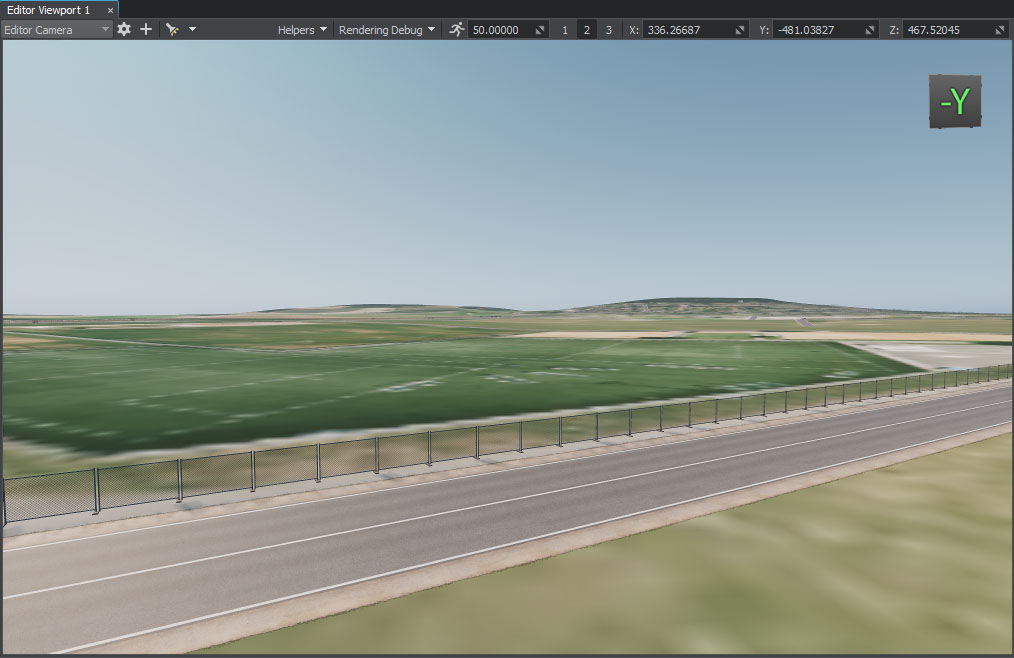This screenshot has height=658, width=1014.
Task: Open camera settings gear icon
Action: point(124,30)
